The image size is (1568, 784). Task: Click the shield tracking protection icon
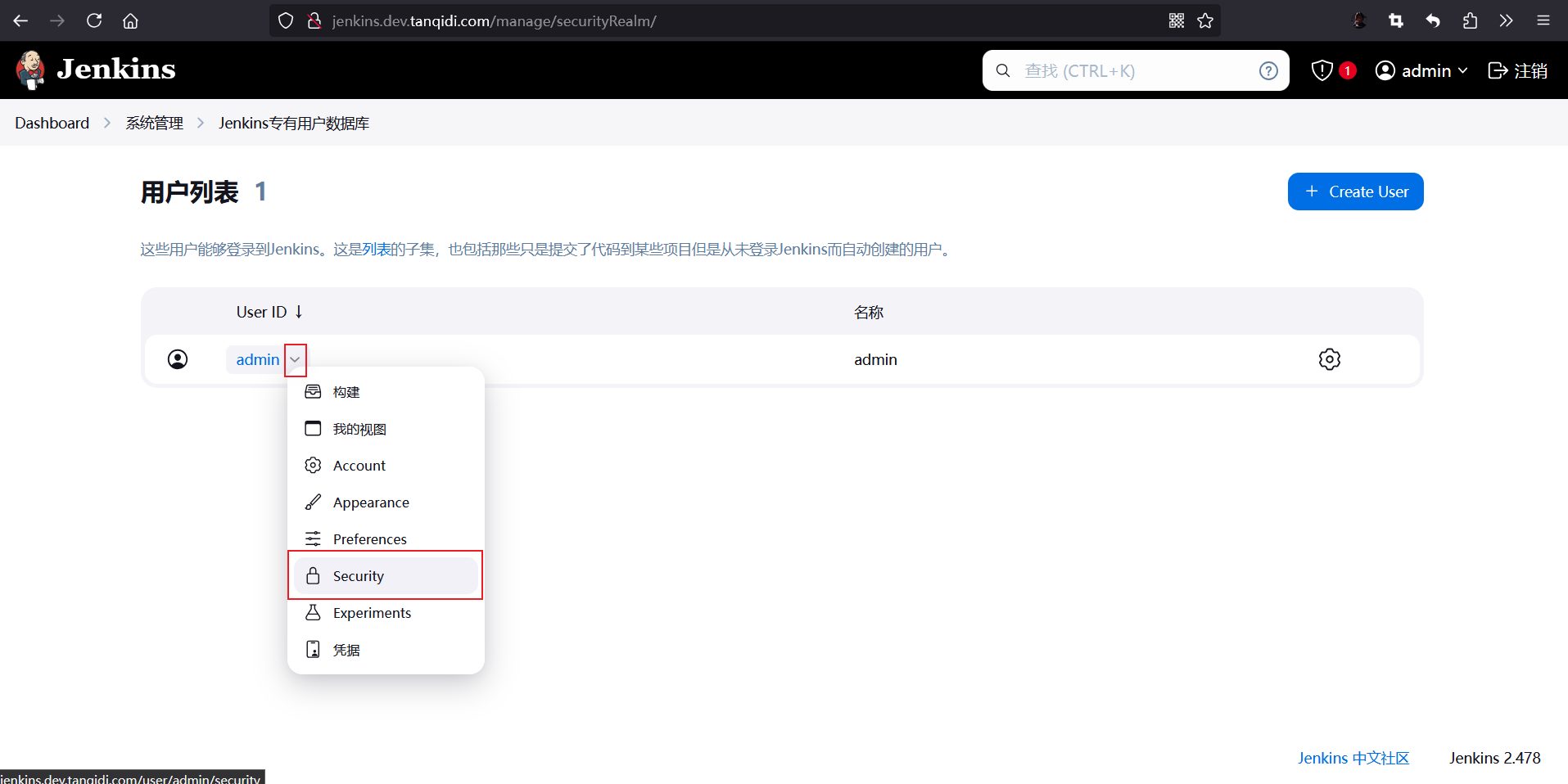[286, 20]
